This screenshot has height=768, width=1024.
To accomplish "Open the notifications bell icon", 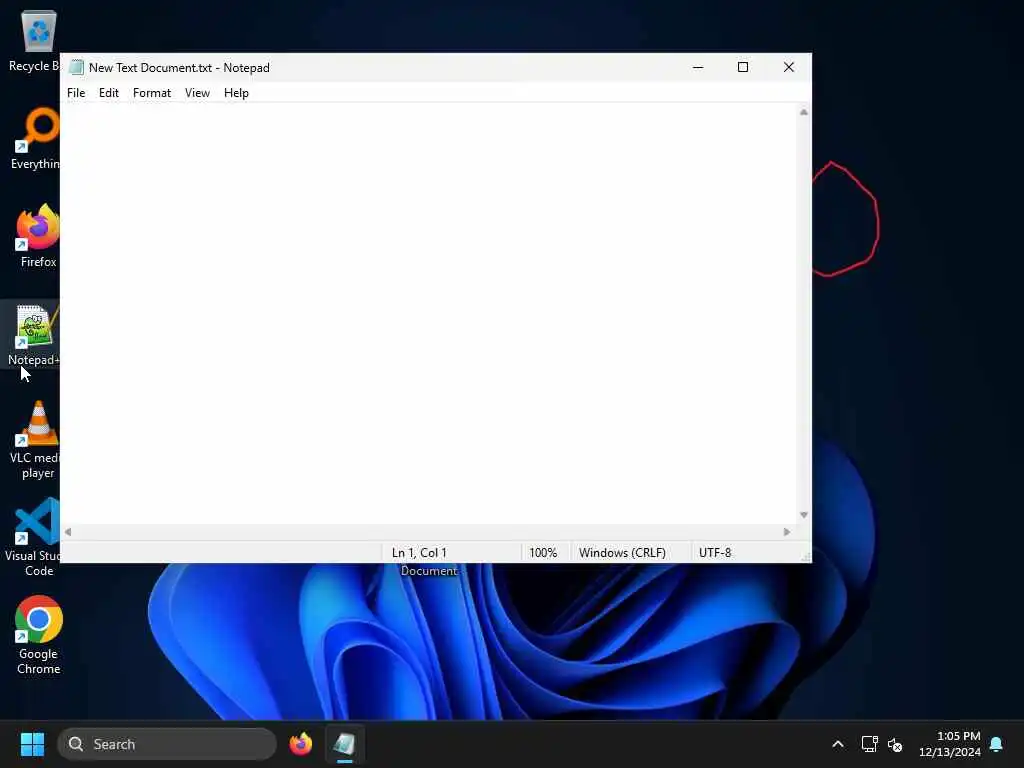I will (x=997, y=744).
